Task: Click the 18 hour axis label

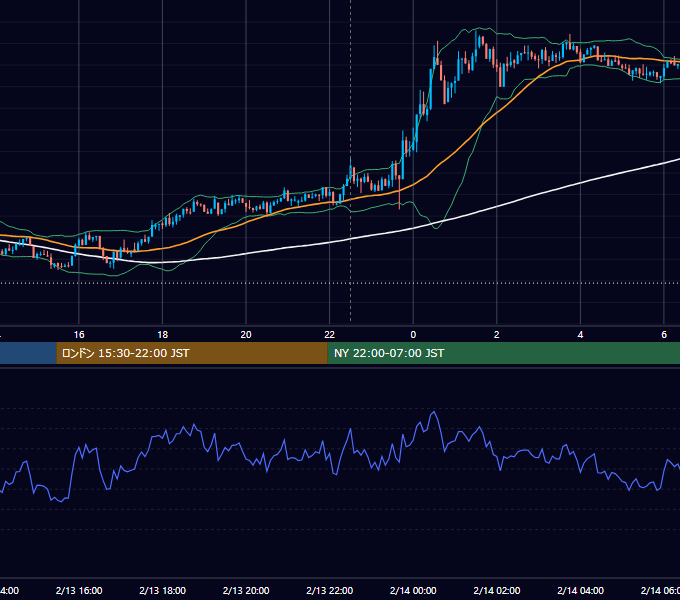Action: click(x=163, y=335)
